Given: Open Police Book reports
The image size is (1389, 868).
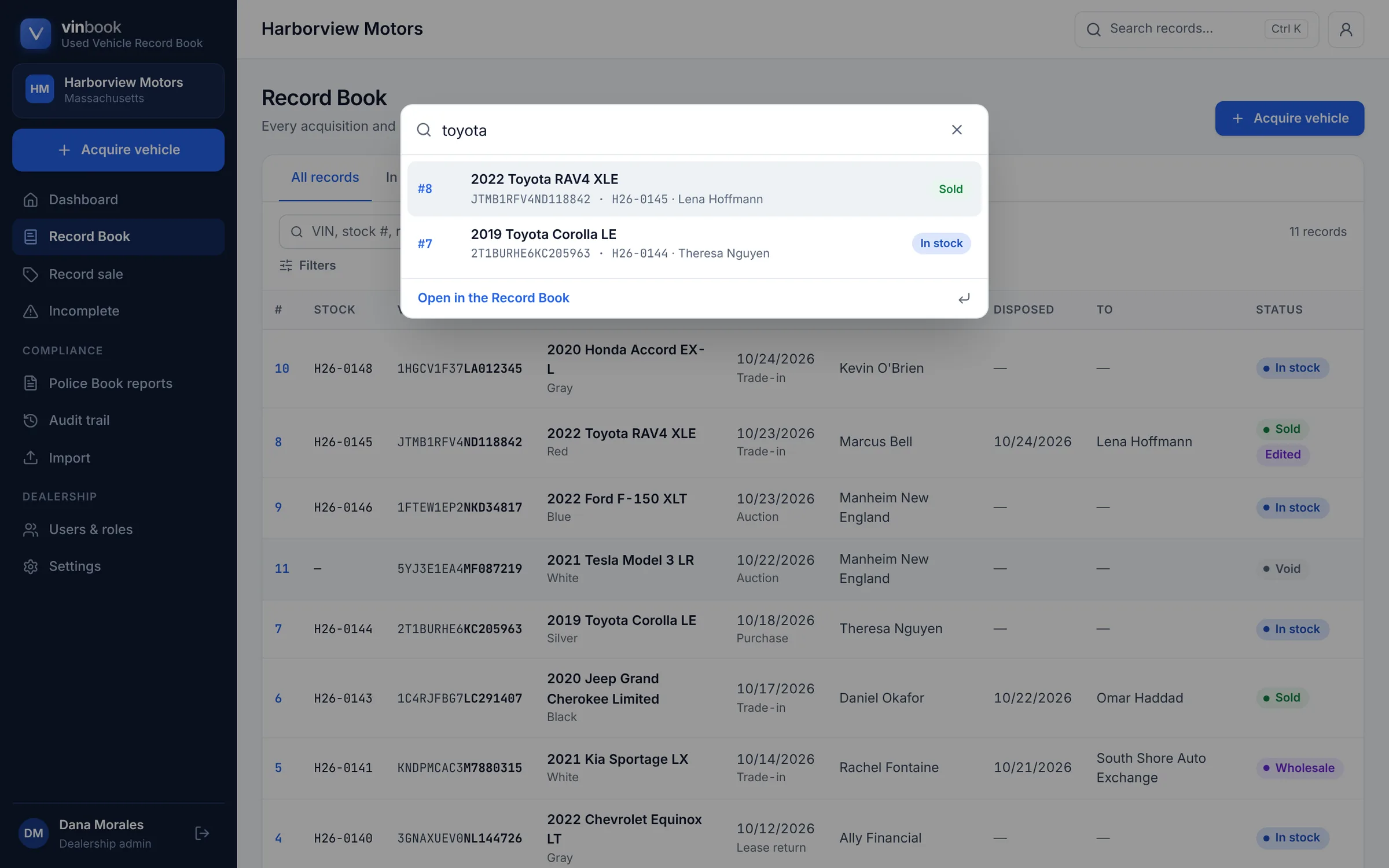Looking at the screenshot, I should 118,383.
